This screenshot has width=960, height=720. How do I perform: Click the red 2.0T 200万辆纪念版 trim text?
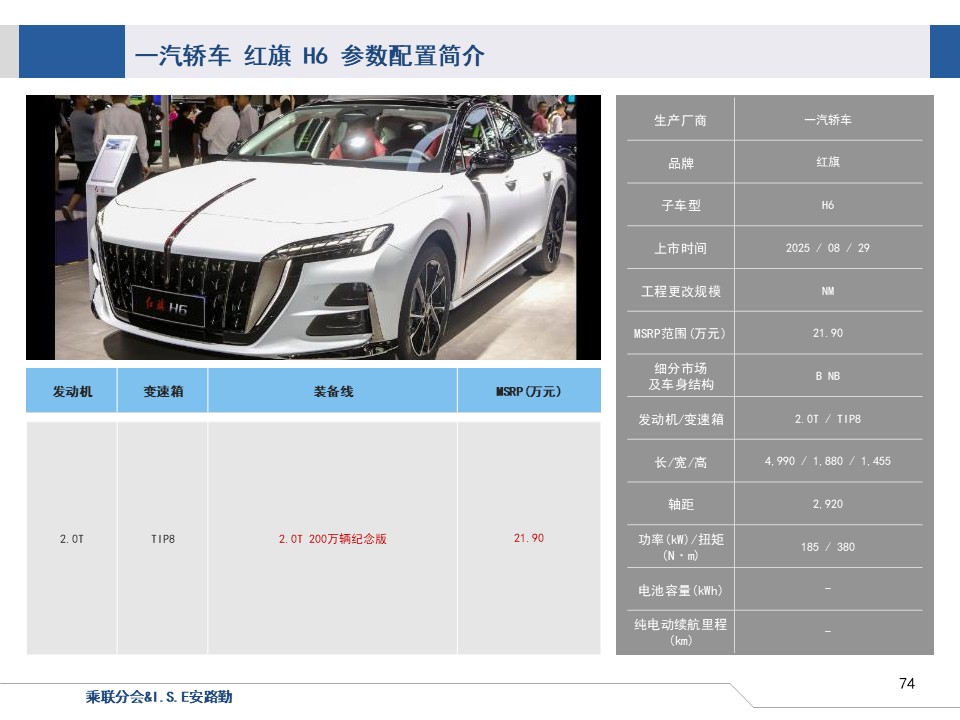(x=333, y=539)
